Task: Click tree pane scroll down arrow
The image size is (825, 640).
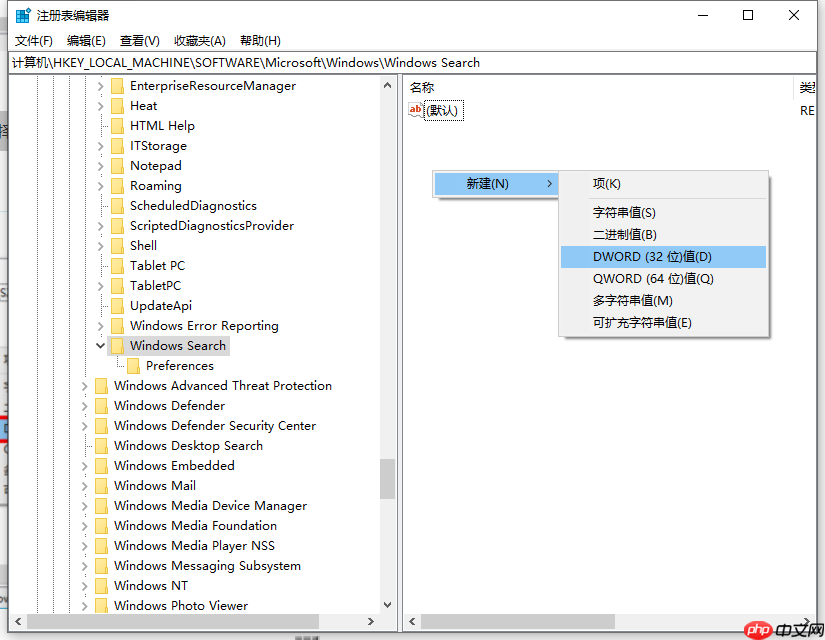Action: [388, 605]
